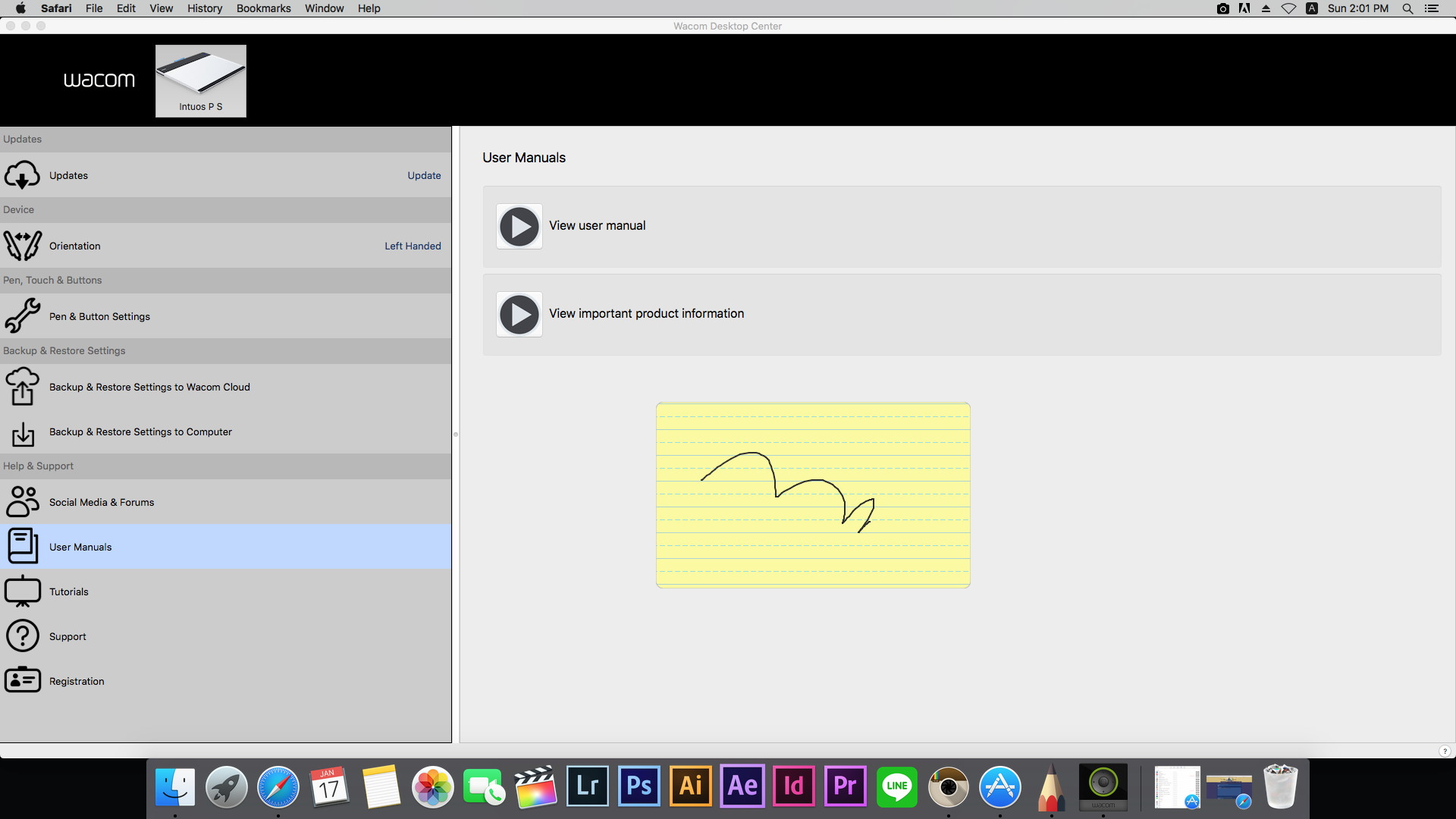Open the Safari menu
1456x819 pixels.
pos(56,8)
